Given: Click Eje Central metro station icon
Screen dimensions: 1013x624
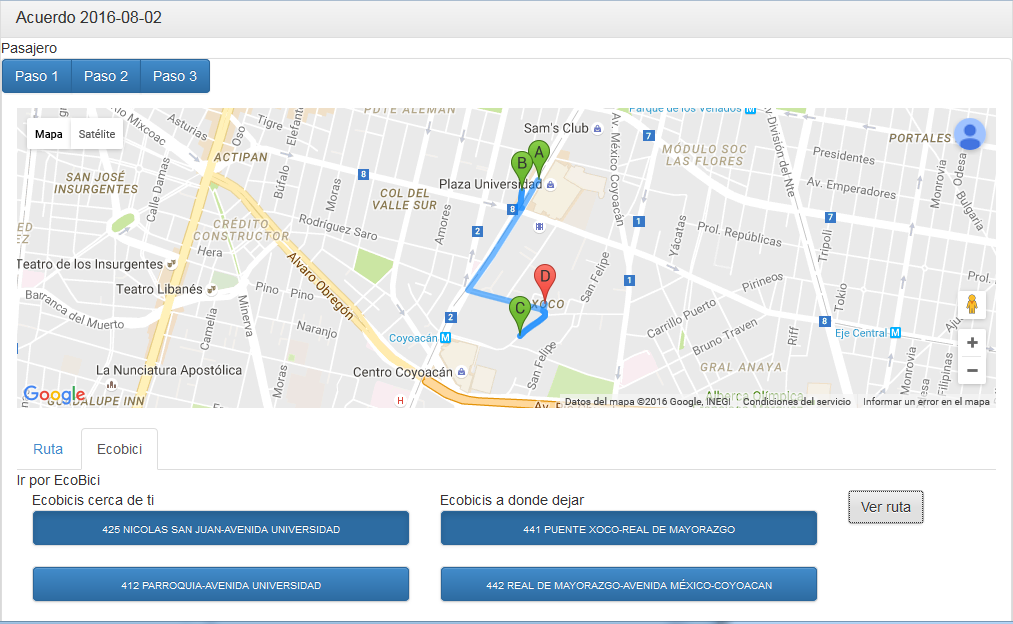Looking at the screenshot, I should click(895, 333).
